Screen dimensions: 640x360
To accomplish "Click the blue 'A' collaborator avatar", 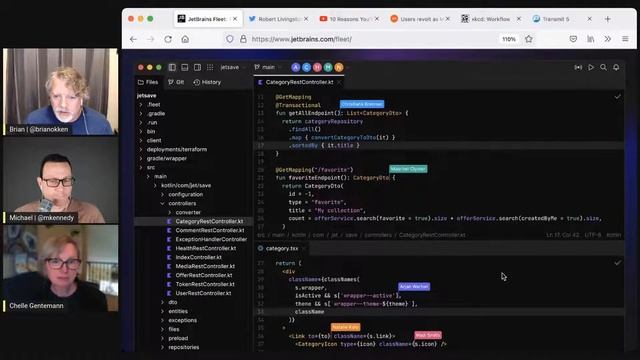I will [x=296, y=67].
